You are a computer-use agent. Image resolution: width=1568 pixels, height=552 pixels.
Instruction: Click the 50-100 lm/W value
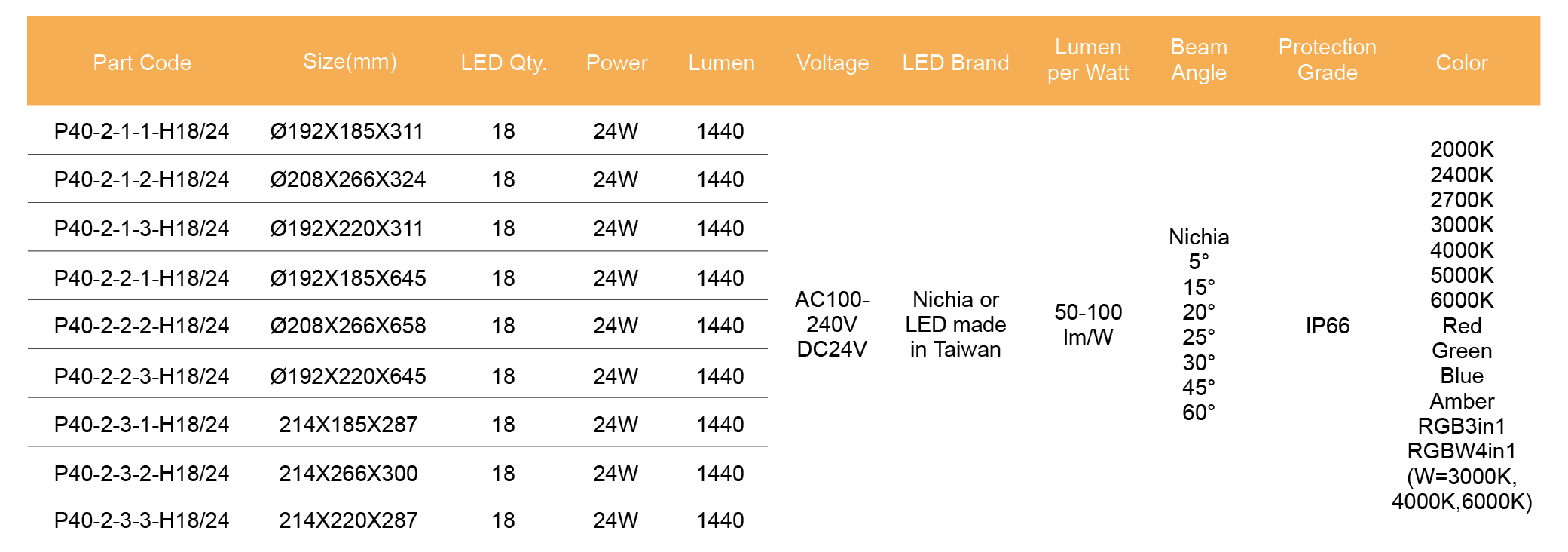[x=1088, y=324]
